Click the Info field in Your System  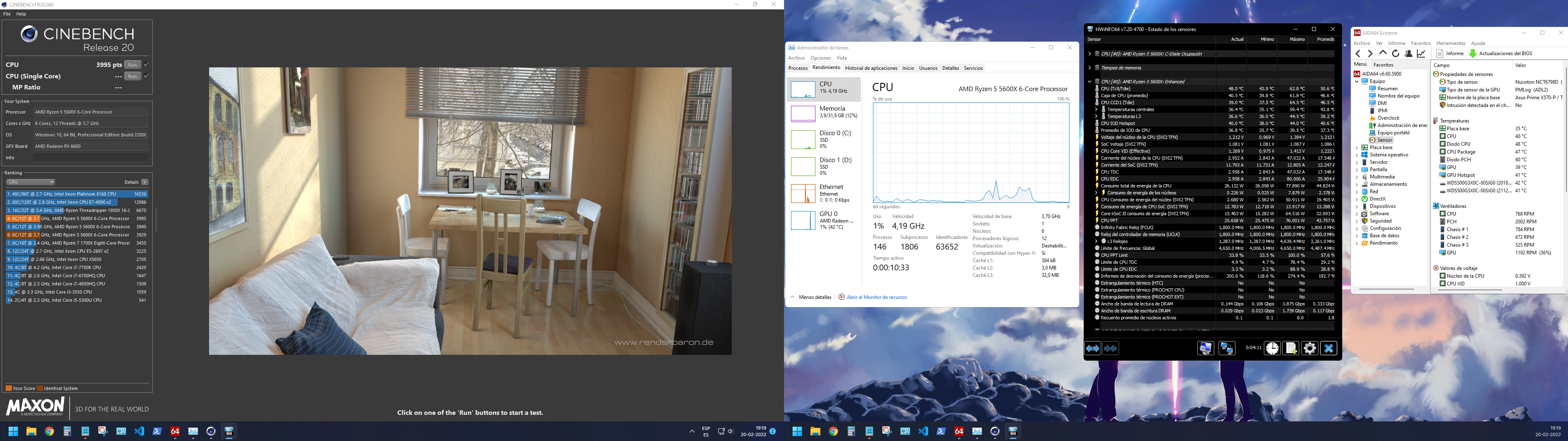pos(91,158)
